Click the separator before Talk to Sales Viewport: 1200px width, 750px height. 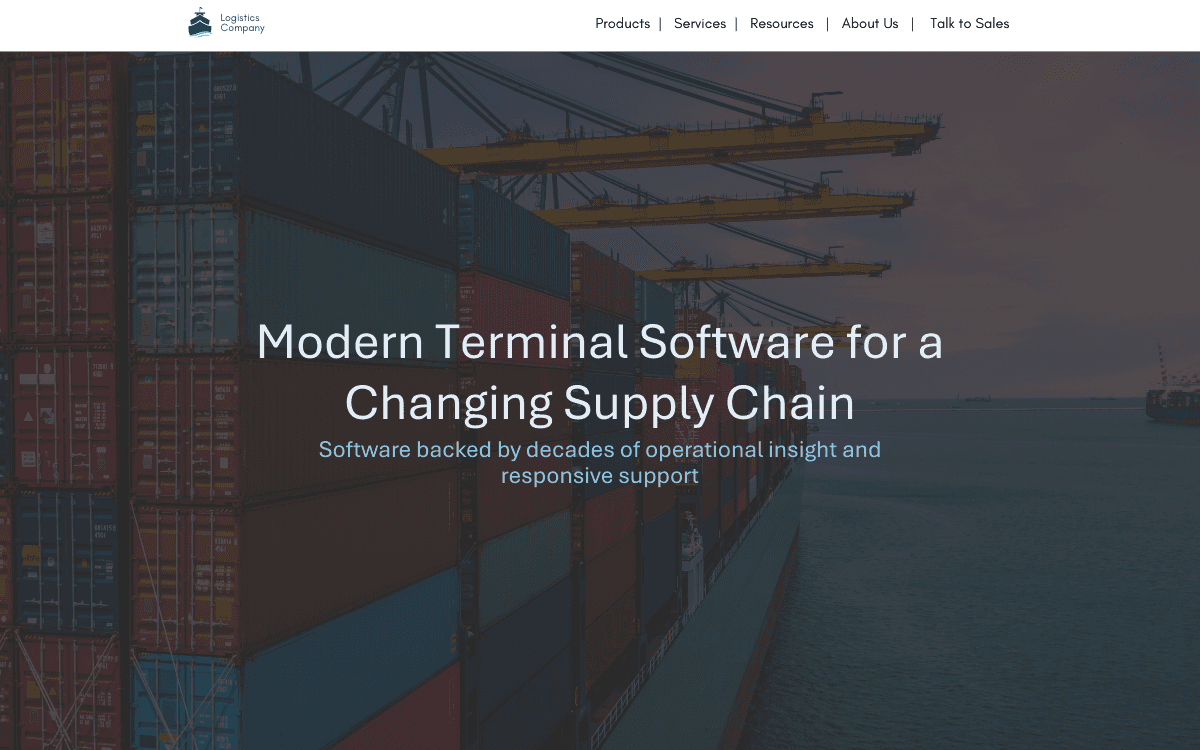click(912, 24)
